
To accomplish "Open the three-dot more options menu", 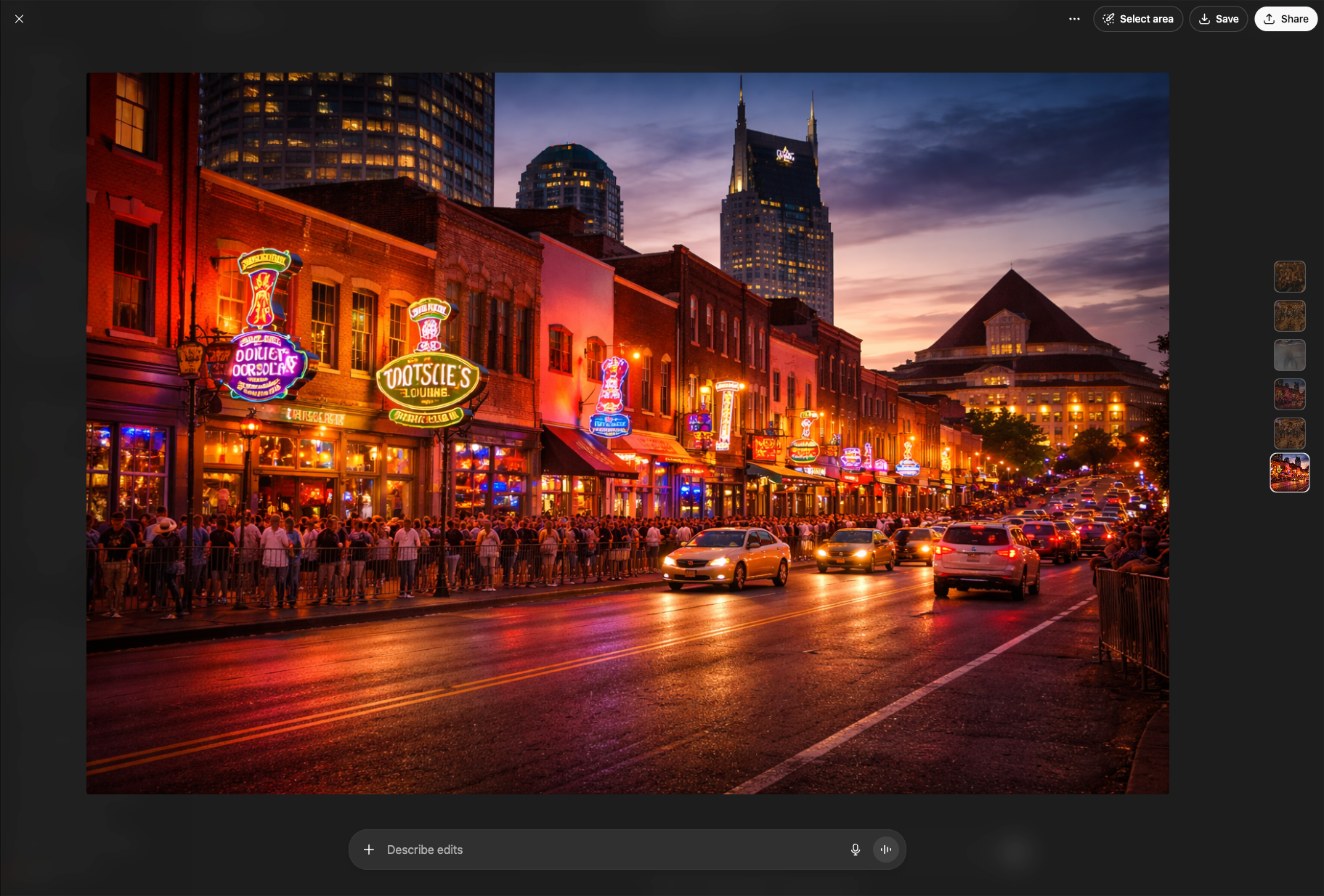I will click(1074, 19).
